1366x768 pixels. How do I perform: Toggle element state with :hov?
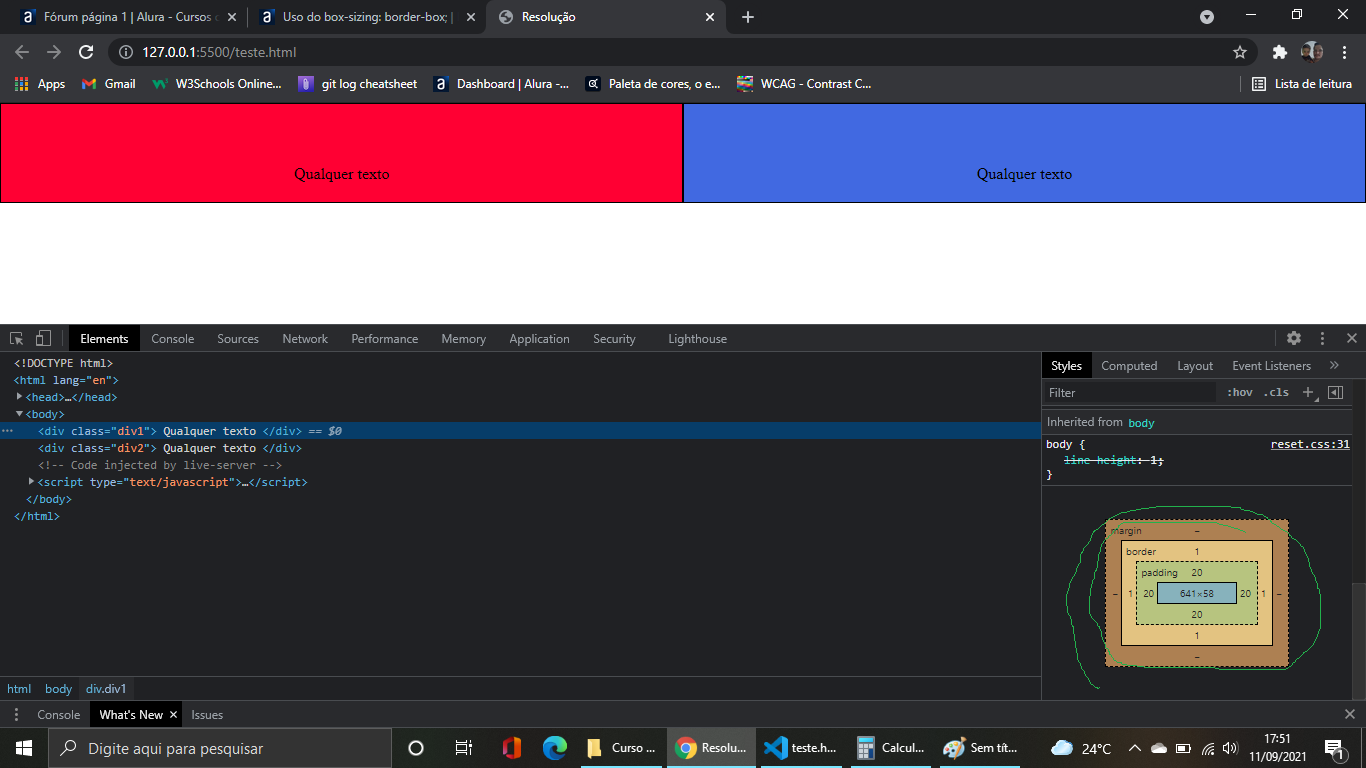pos(1240,392)
